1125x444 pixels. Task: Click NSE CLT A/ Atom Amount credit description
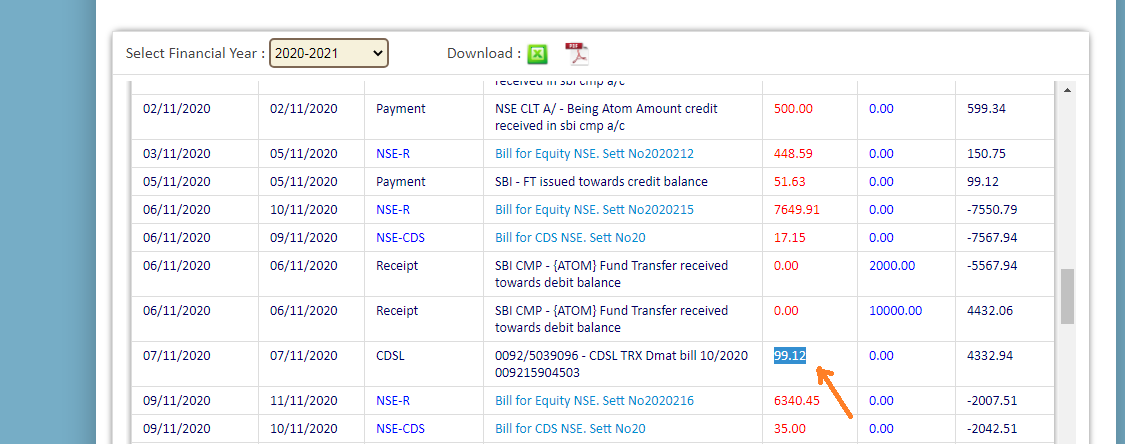(x=606, y=118)
